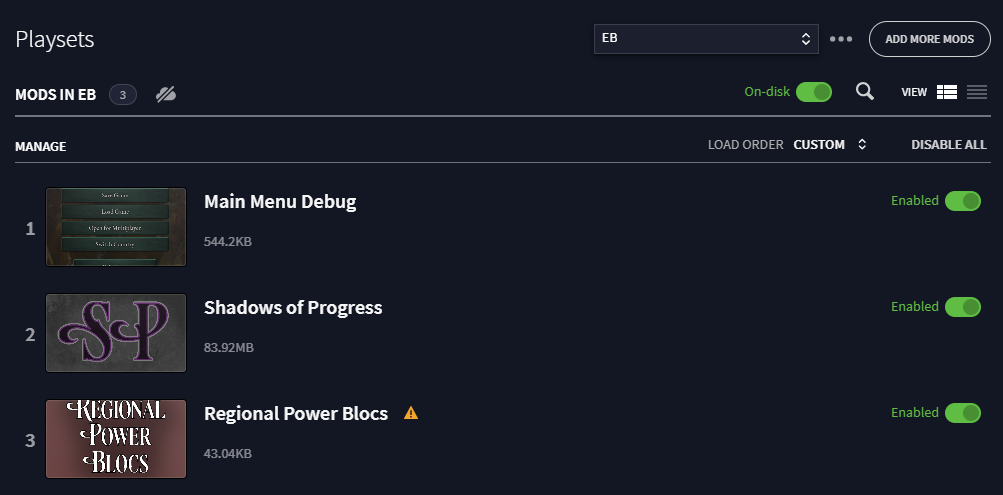Screen dimensions: 1003x495
Task: Disable the Shadows of Progress mod toggle
Action: point(963,307)
